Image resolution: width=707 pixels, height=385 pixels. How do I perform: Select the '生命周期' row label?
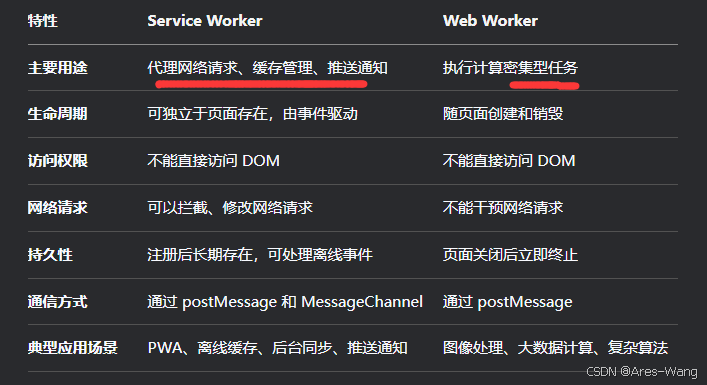point(57,114)
